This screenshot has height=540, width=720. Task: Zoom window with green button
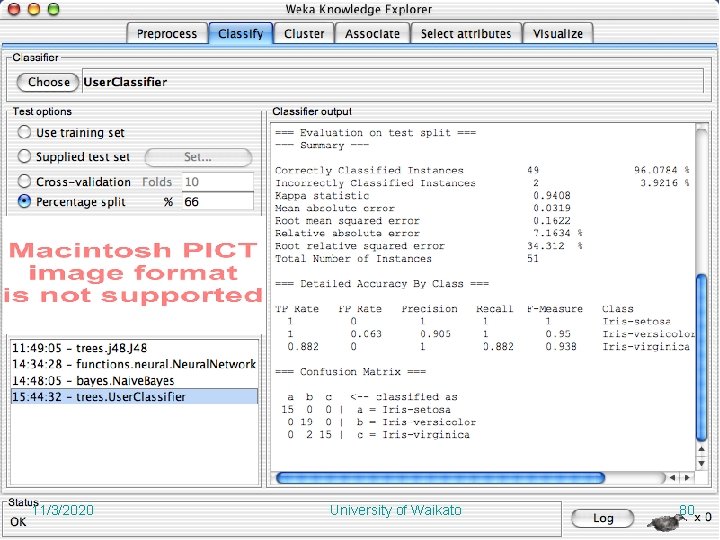pyautogui.click(x=54, y=9)
